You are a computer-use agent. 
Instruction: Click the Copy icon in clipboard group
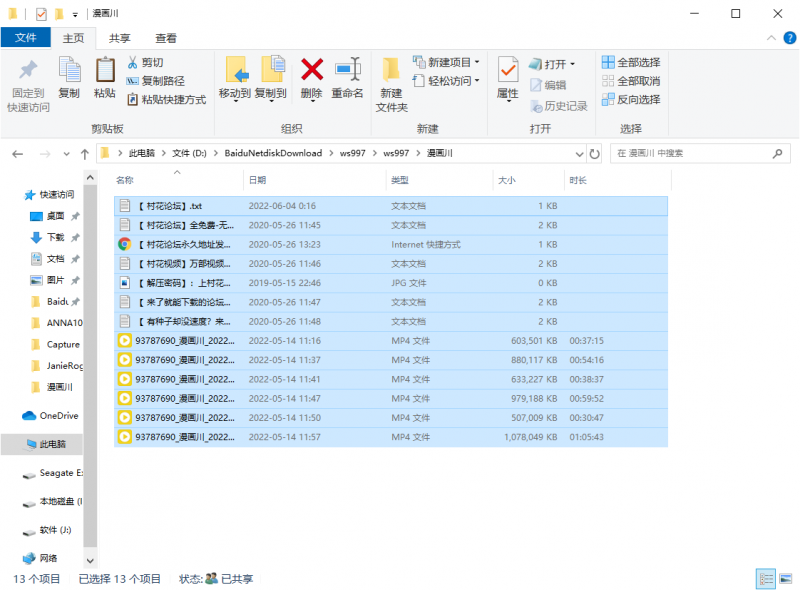point(69,71)
